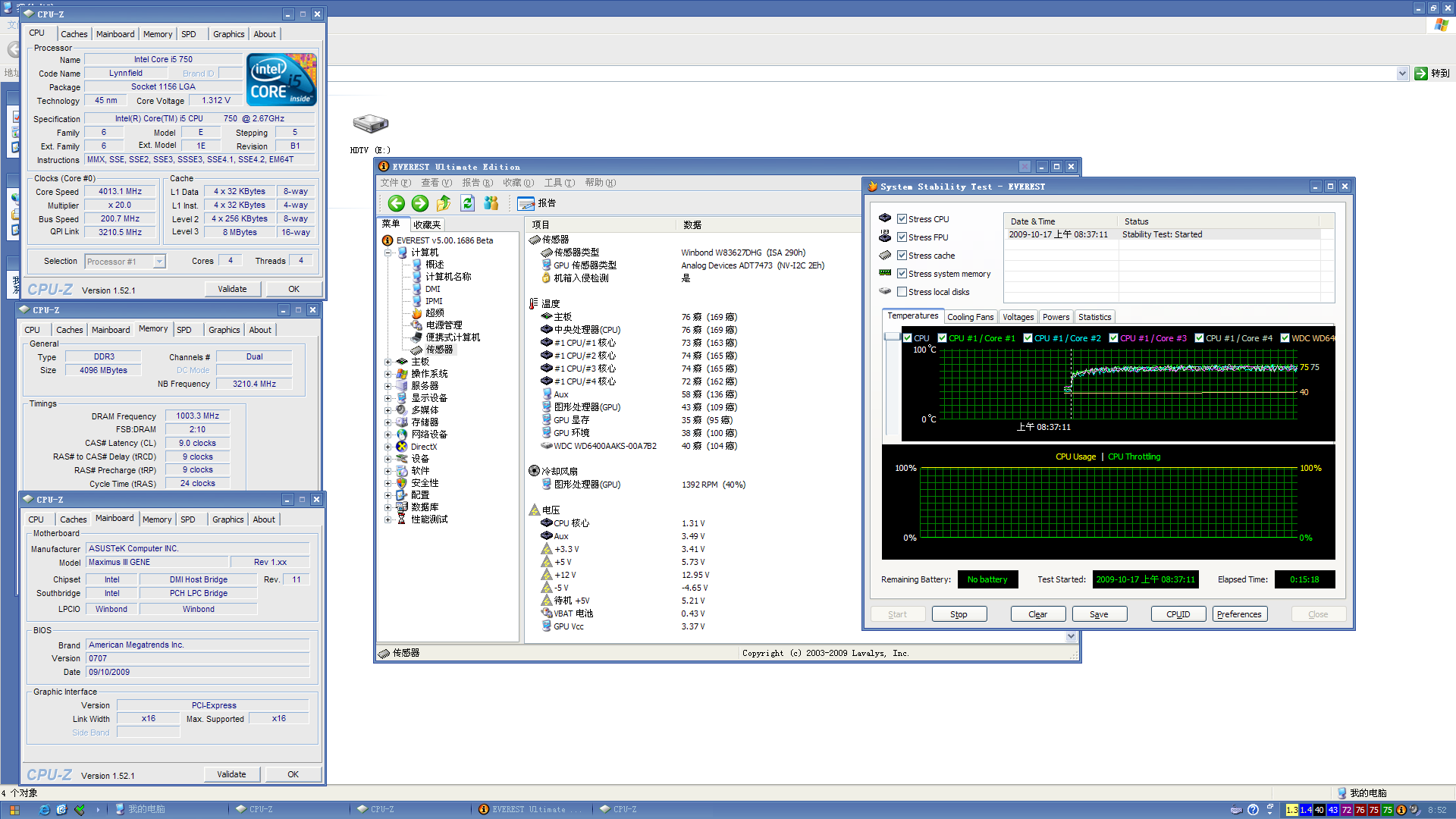
Task: Click the 温度 thermometer section icon
Action: tap(534, 304)
